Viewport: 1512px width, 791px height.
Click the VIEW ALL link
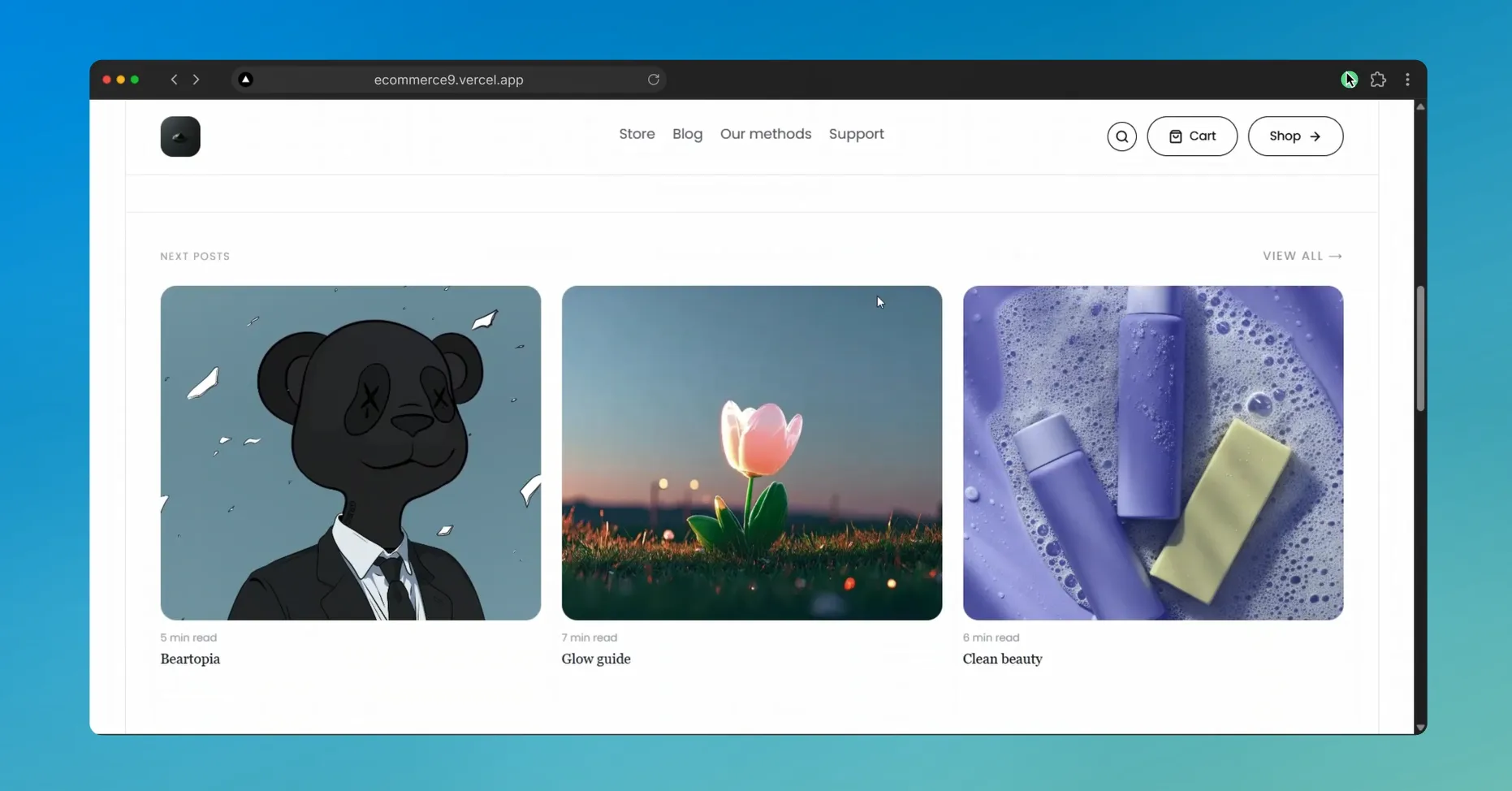[x=1302, y=256]
